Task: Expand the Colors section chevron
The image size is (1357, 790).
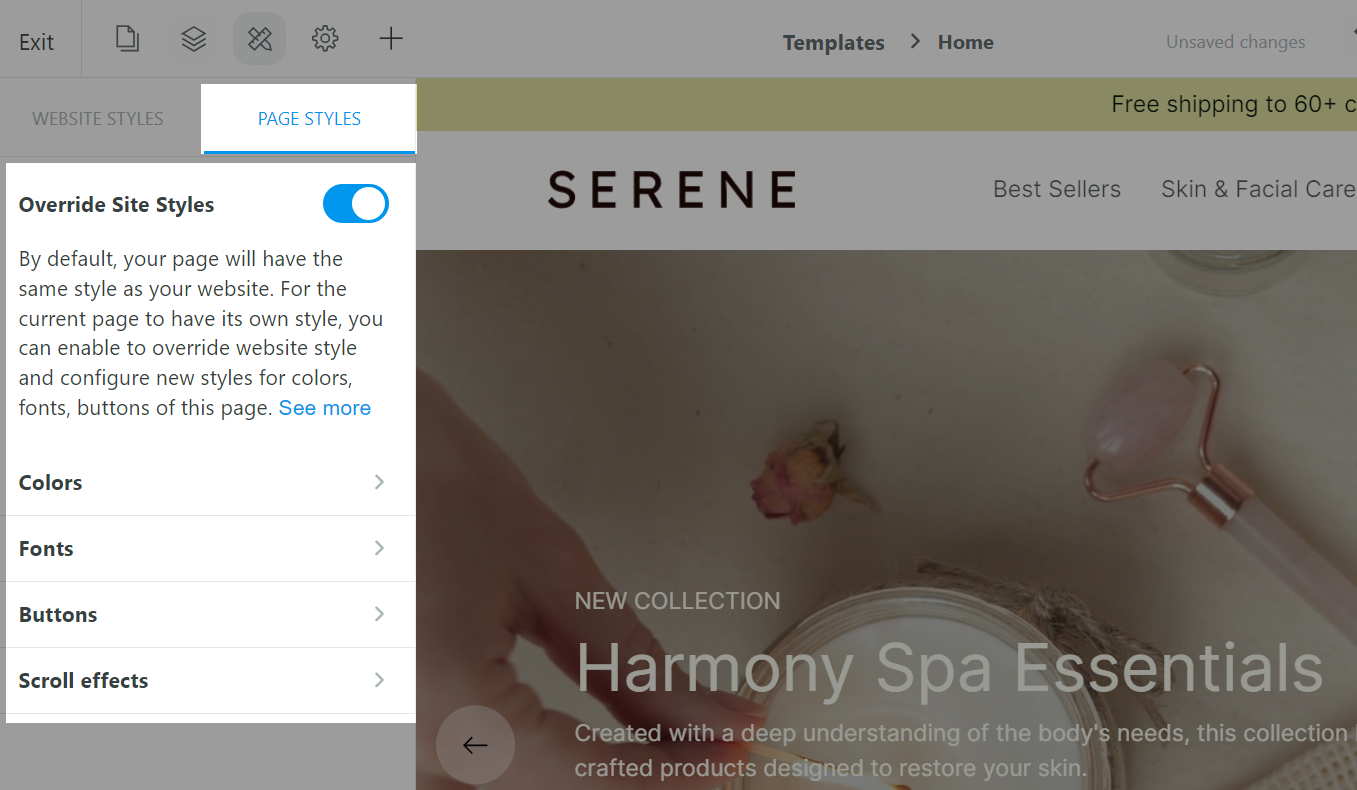Action: point(379,482)
